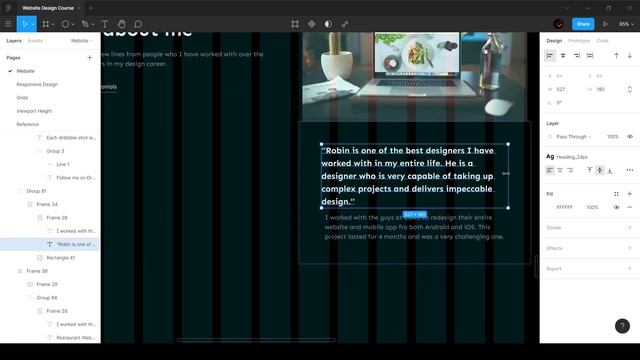Open Website pages dropdown in layers panel

point(82,41)
